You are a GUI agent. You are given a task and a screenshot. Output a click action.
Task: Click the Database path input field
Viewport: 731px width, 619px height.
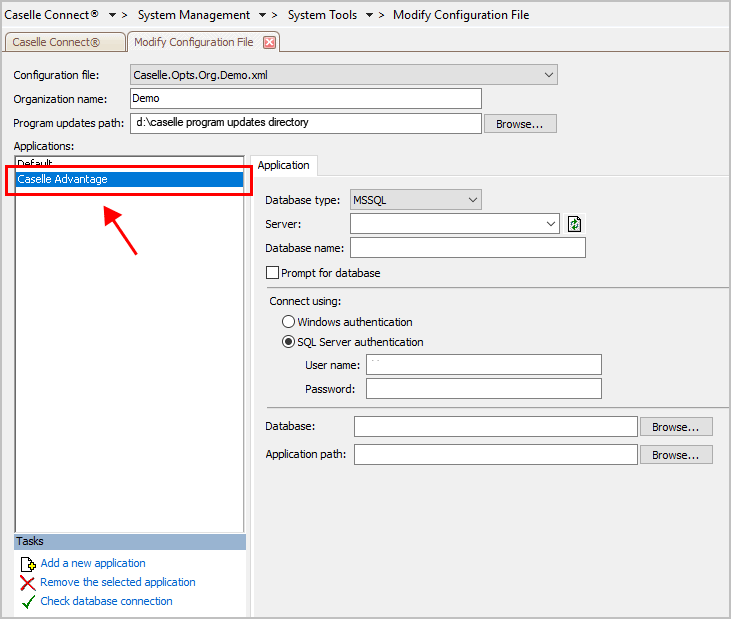(x=496, y=426)
